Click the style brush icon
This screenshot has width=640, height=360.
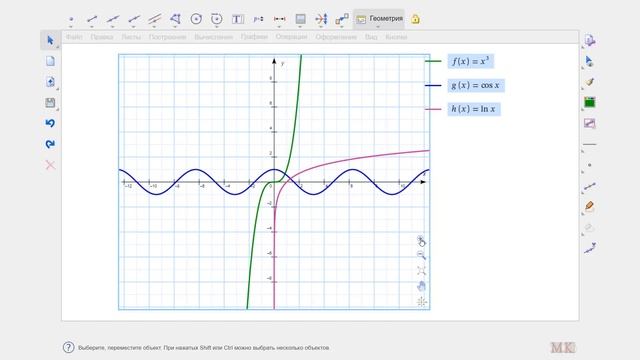pyautogui.click(x=589, y=82)
